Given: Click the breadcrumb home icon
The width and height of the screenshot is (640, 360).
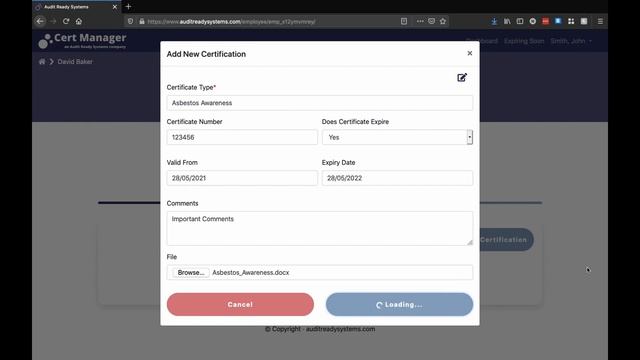Looking at the screenshot, I should pos(42,62).
